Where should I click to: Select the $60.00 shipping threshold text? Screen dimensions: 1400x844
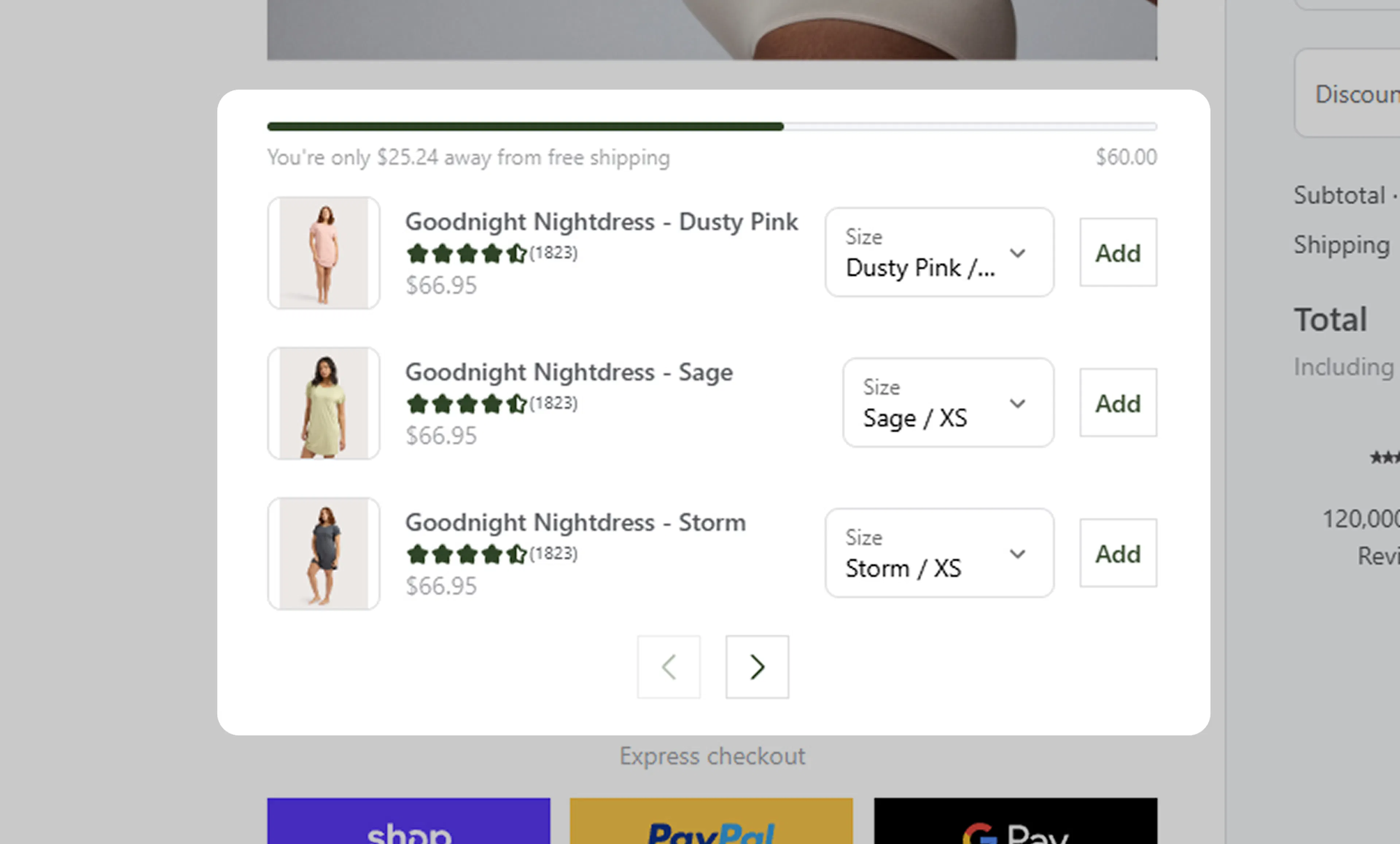tap(1126, 157)
